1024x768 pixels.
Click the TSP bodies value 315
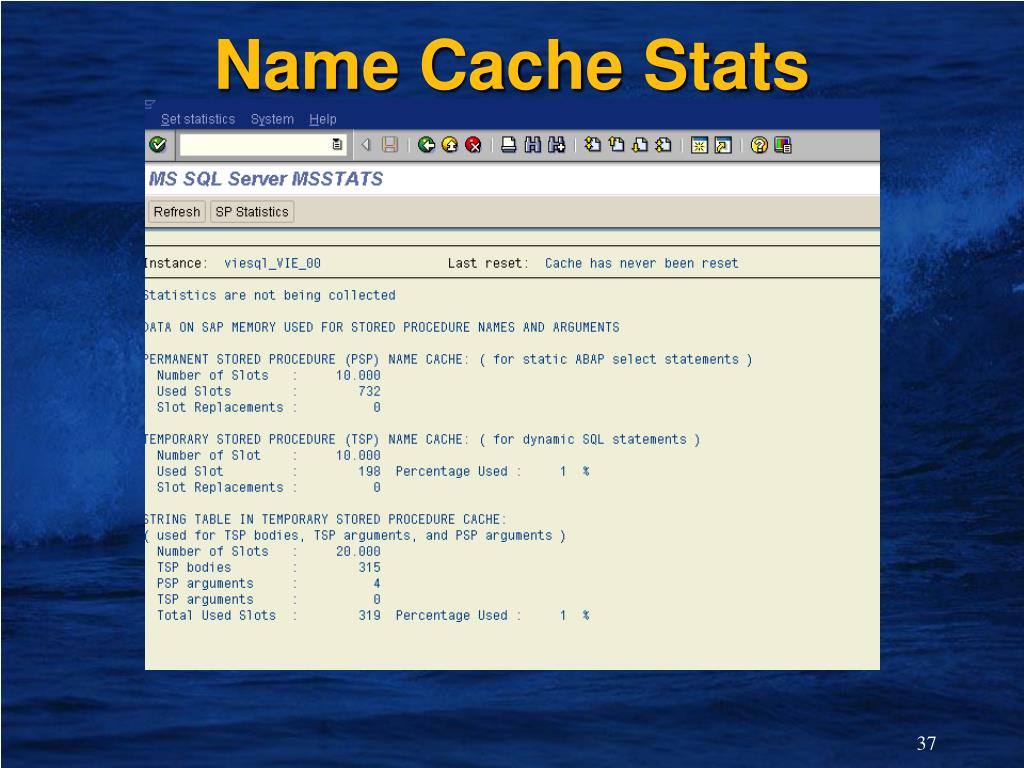coord(369,567)
